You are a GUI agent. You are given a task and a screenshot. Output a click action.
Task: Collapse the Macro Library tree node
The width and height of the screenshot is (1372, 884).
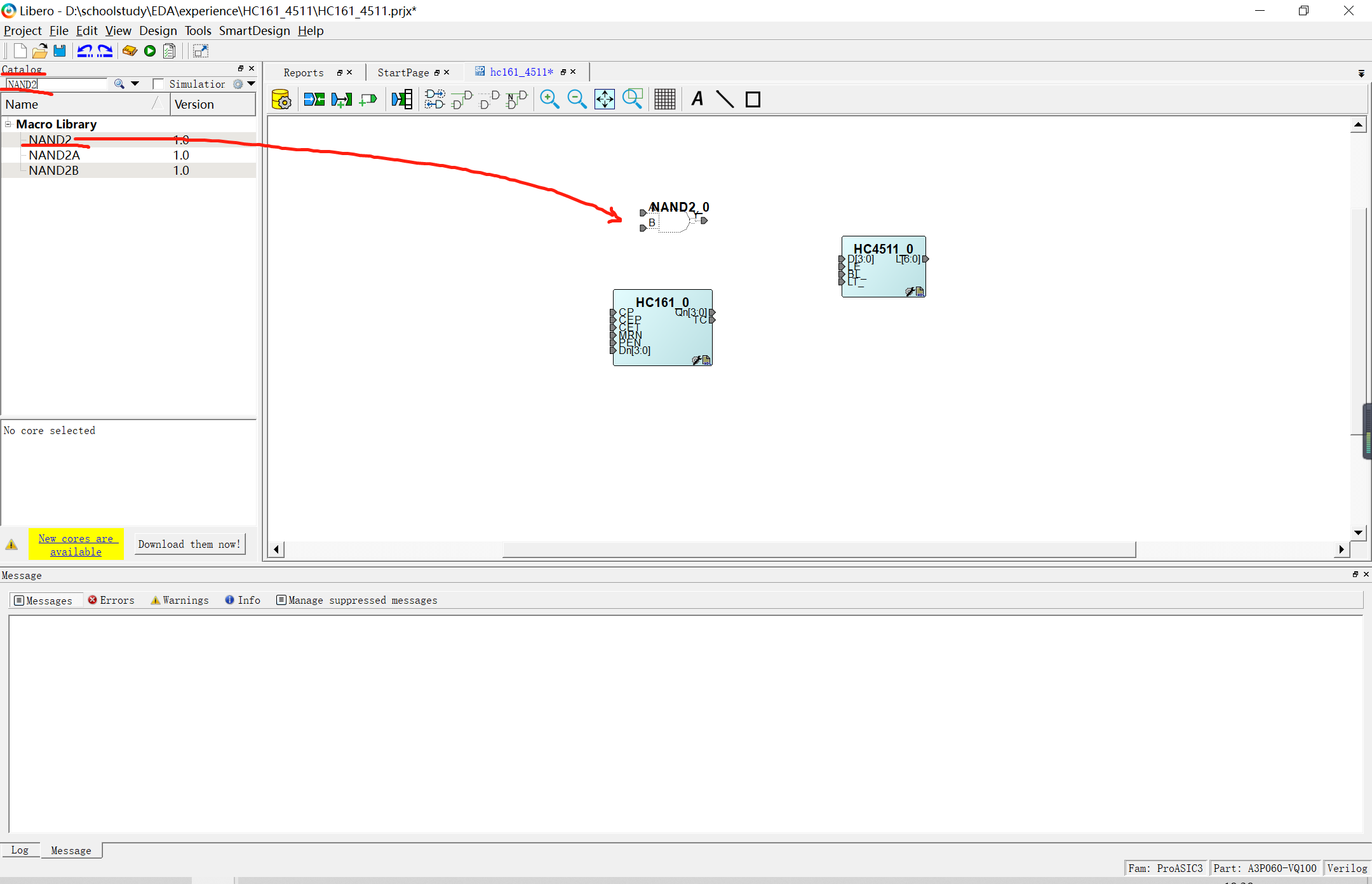[x=8, y=124]
